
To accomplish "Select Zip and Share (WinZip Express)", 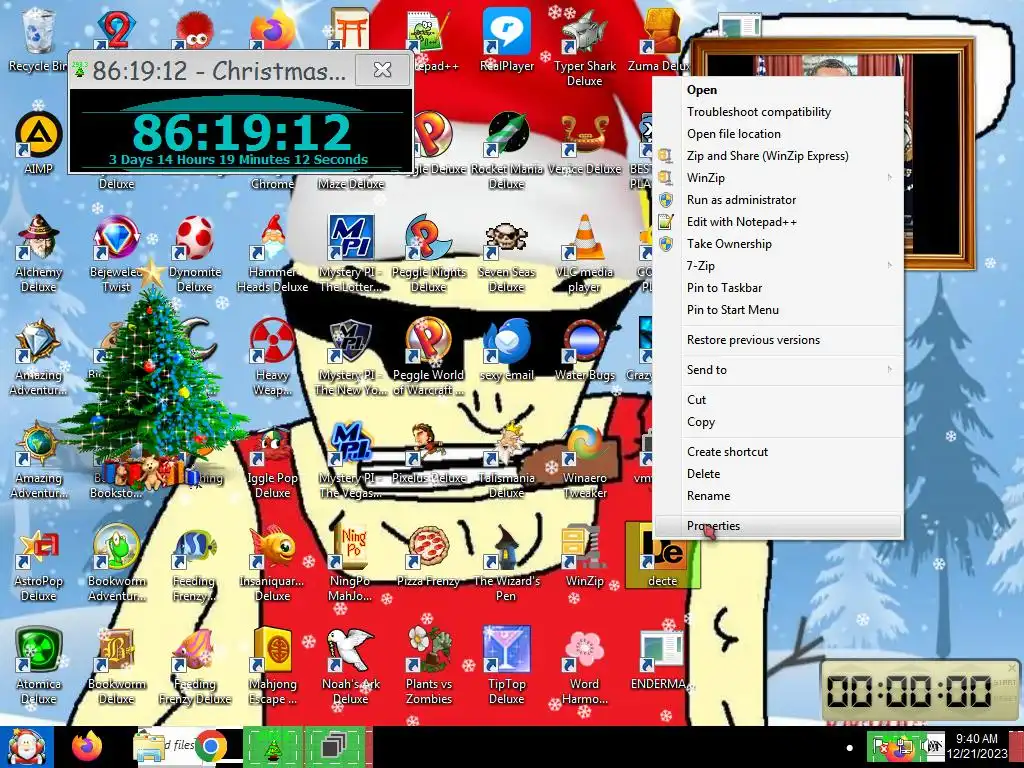I will click(x=778, y=156).
